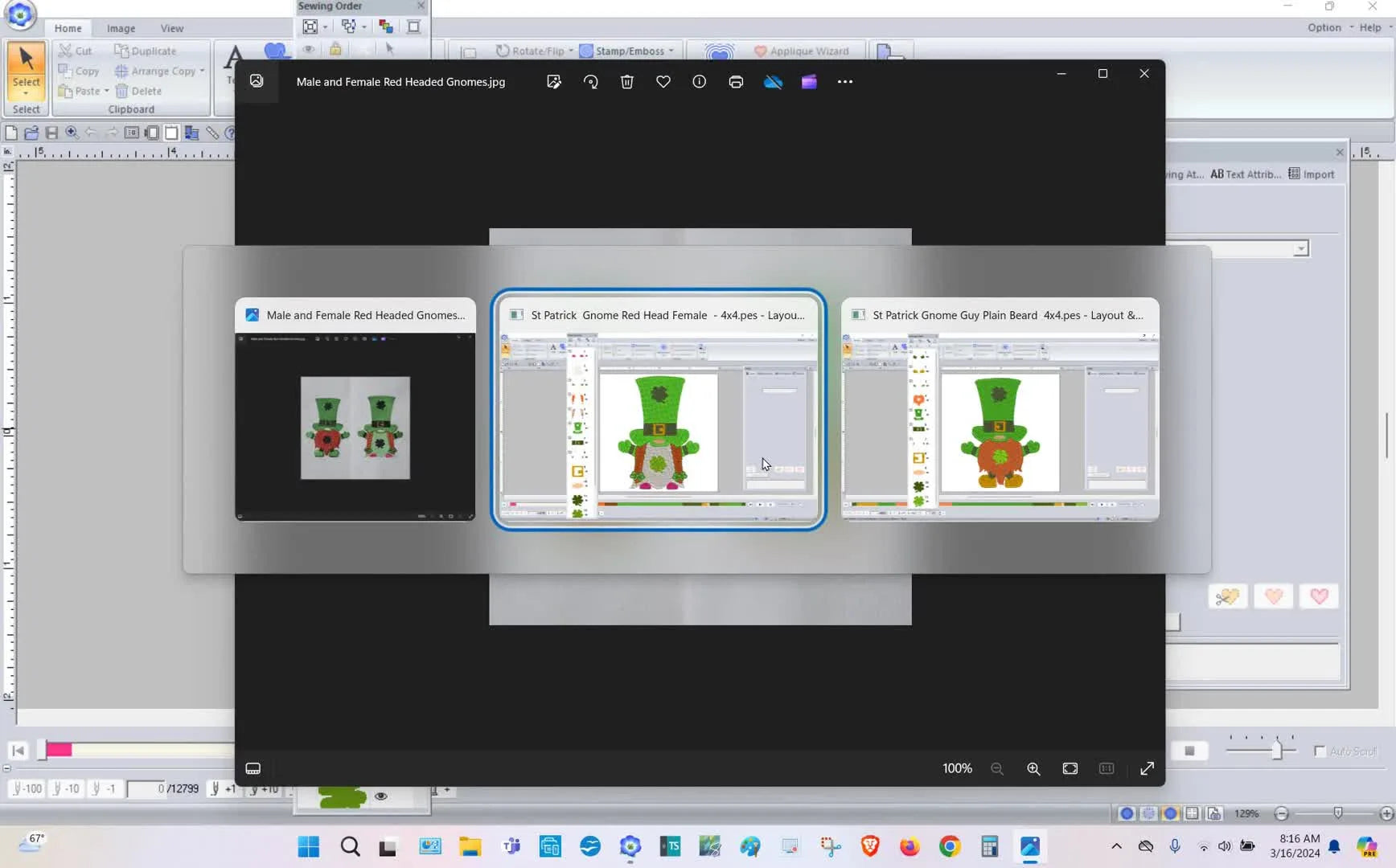Viewport: 1396px width, 868px height.
Task: Step forward 1 stitch
Action: tap(224, 788)
